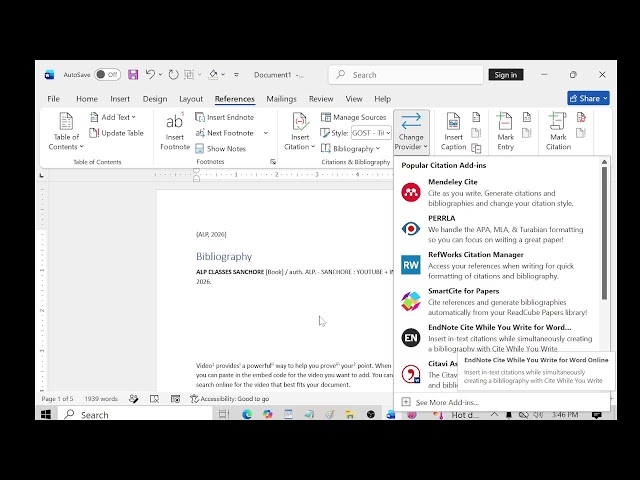Switch to the Mailings tab
Viewport: 640px width, 480px height.
pos(281,99)
